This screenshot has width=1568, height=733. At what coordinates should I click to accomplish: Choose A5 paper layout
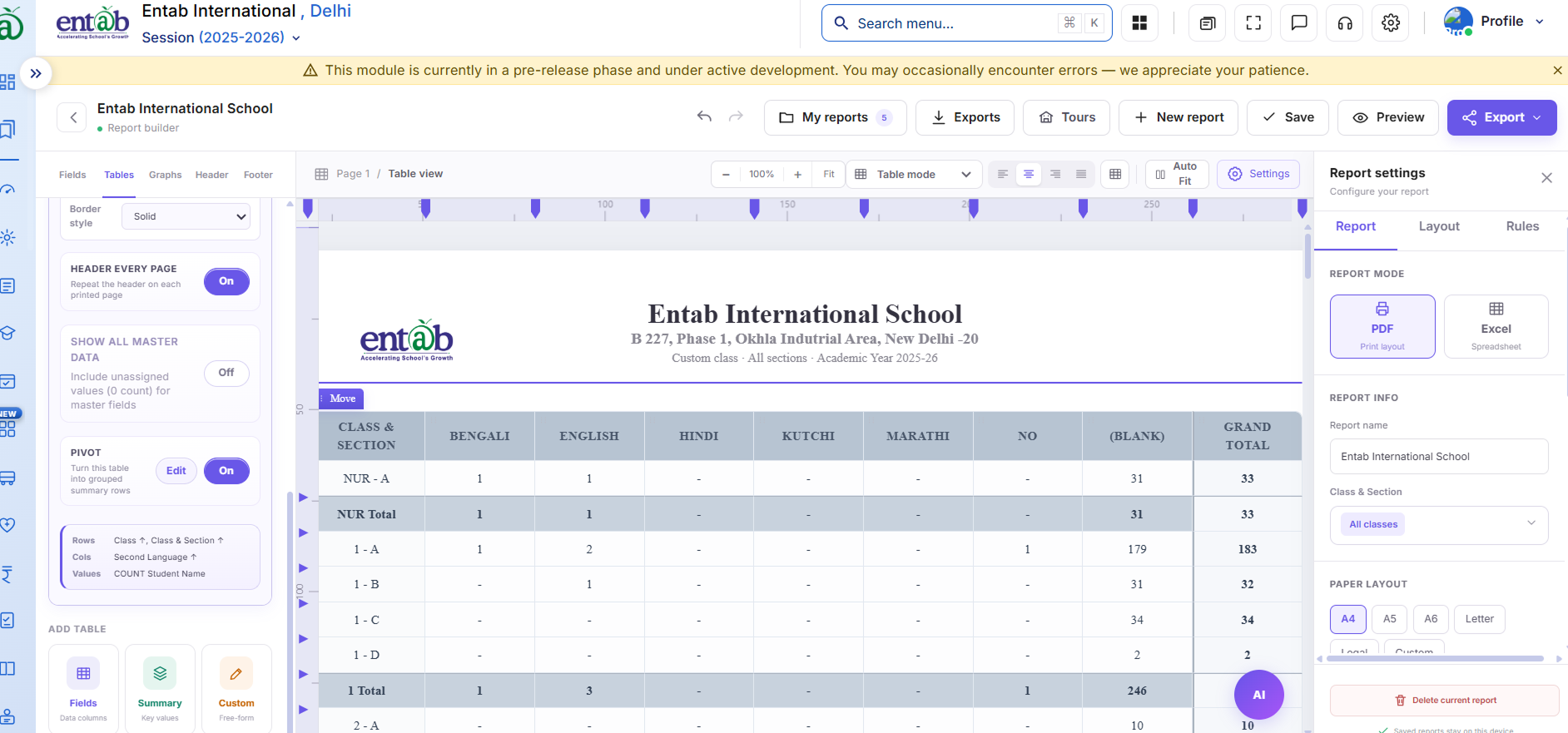(1390, 619)
